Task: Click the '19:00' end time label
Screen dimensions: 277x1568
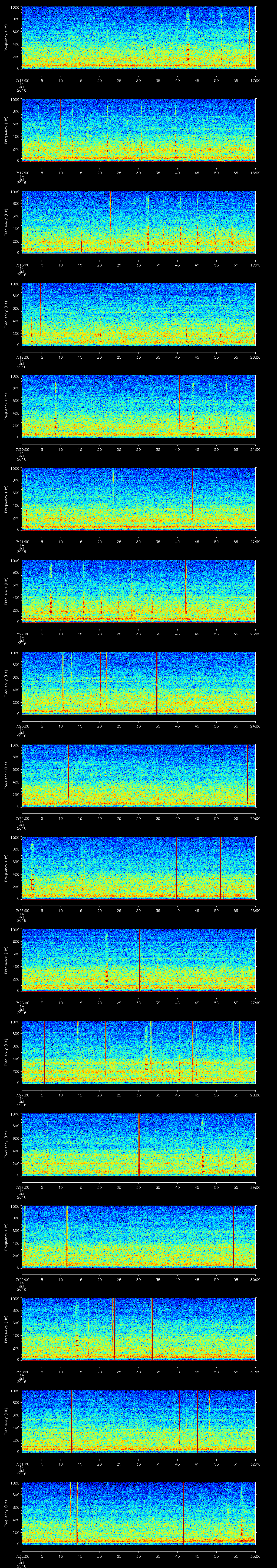Action: [255, 265]
